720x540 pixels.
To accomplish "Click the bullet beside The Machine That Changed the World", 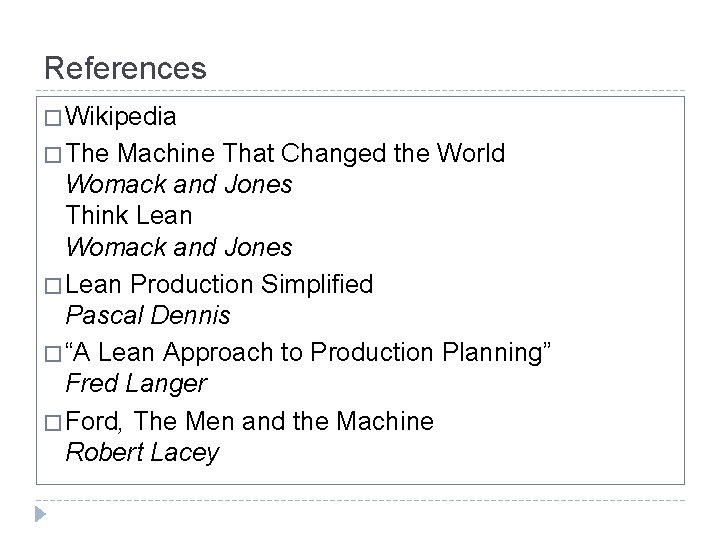I will tap(53, 155).
